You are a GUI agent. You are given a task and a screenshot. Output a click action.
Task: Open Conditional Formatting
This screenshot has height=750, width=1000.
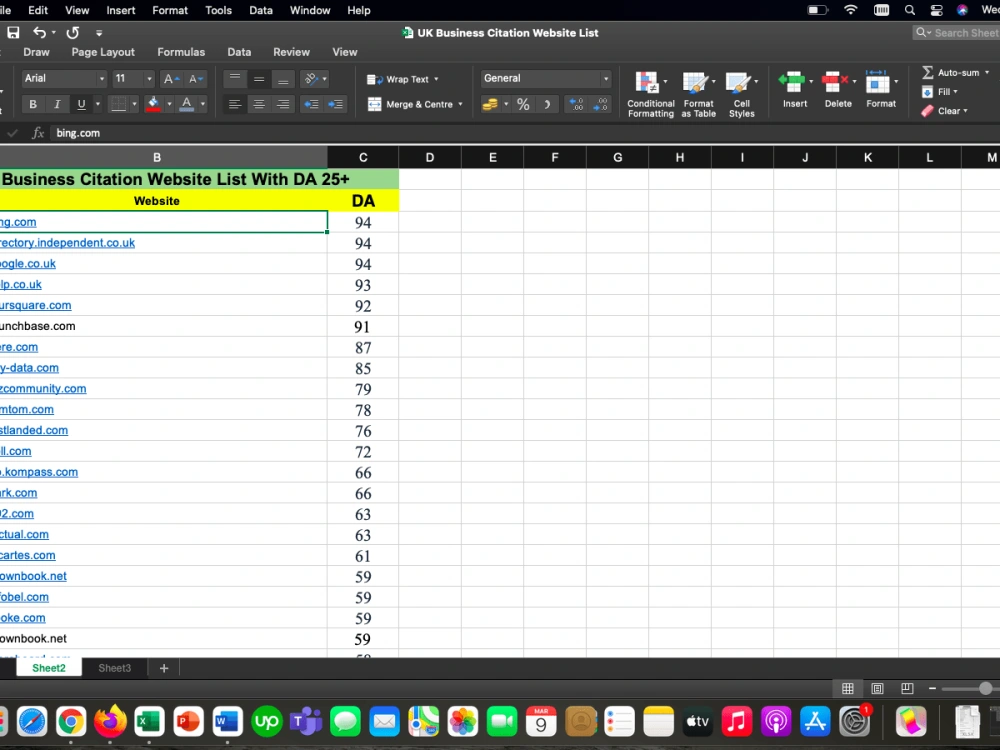[x=651, y=94]
